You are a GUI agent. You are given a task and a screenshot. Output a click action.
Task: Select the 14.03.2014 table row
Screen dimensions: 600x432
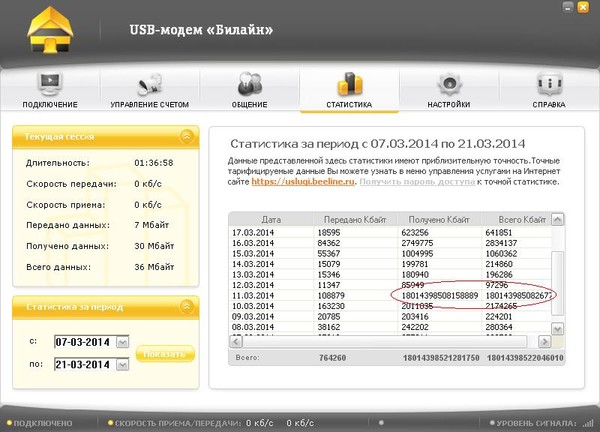click(390, 264)
